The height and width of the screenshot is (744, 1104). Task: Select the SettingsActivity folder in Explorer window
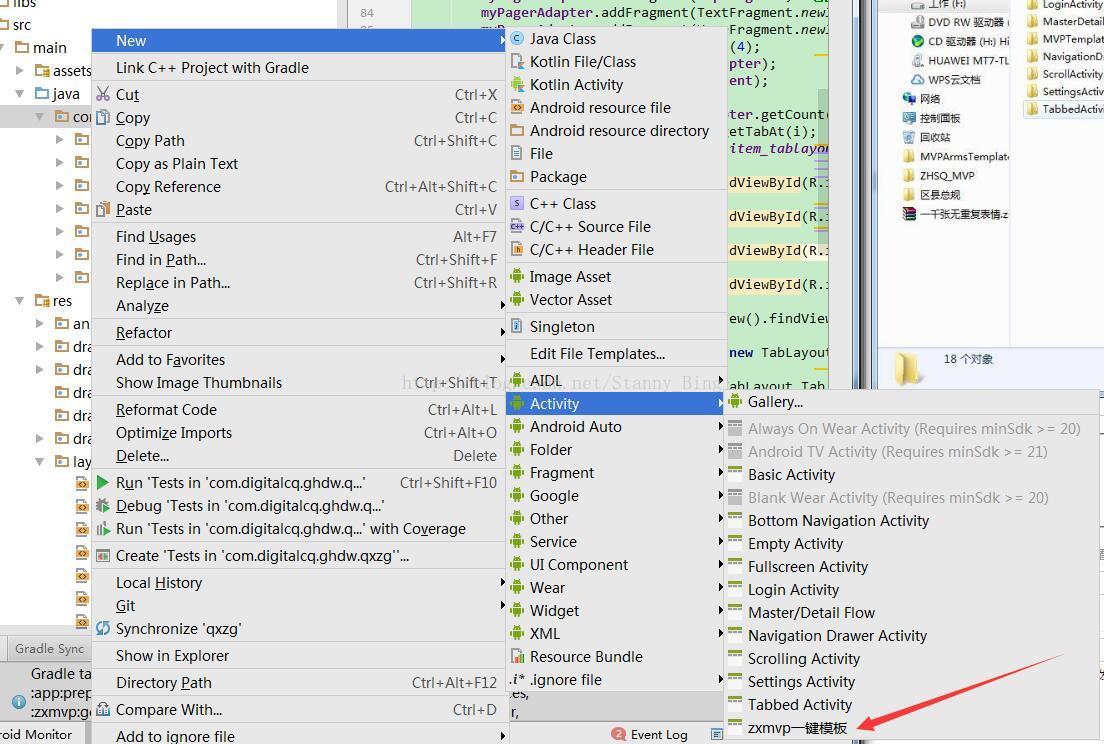[x=1065, y=92]
